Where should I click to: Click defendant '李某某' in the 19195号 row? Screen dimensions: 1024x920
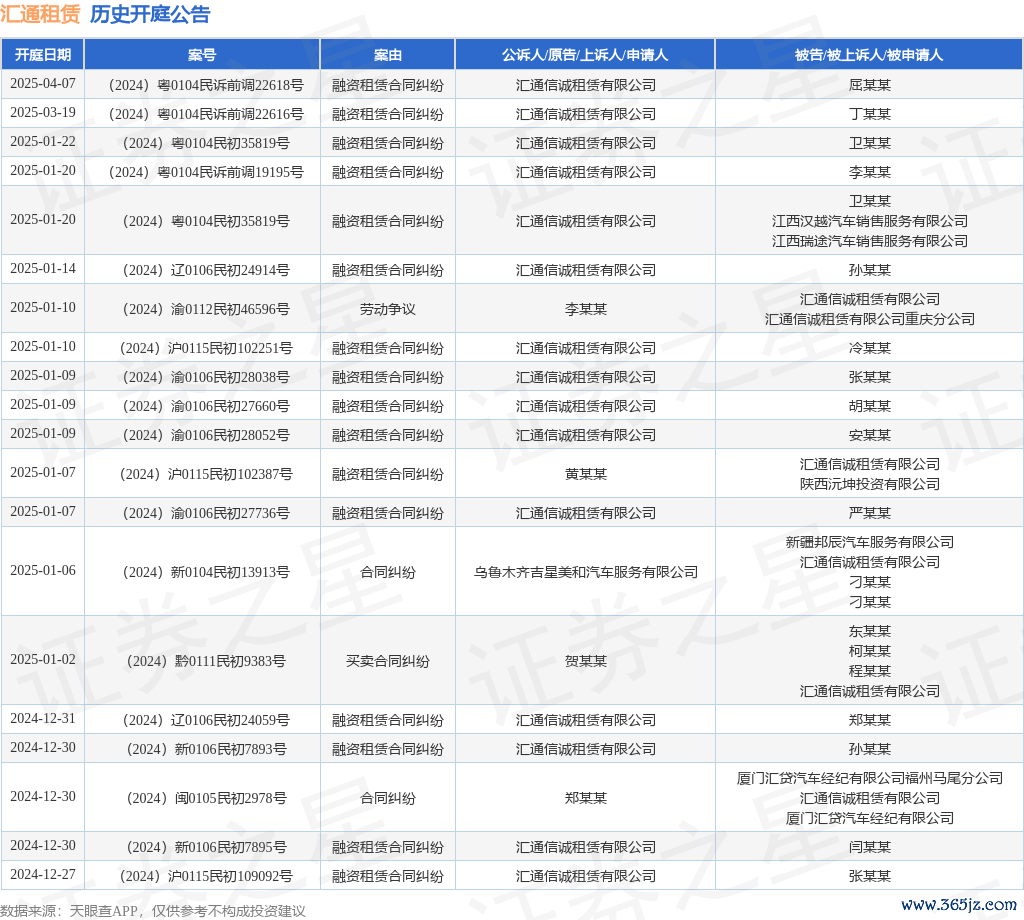pyautogui.click(x=870, y=172)
